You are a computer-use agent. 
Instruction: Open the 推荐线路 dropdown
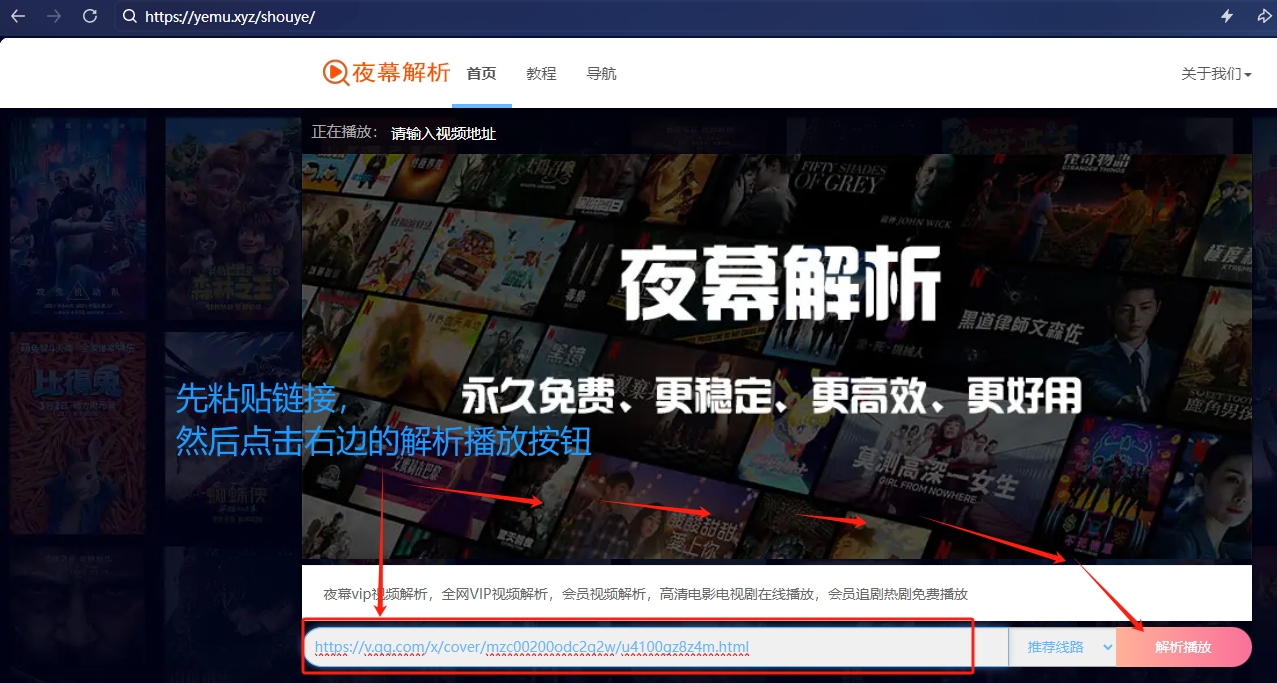coord(1062,647)
